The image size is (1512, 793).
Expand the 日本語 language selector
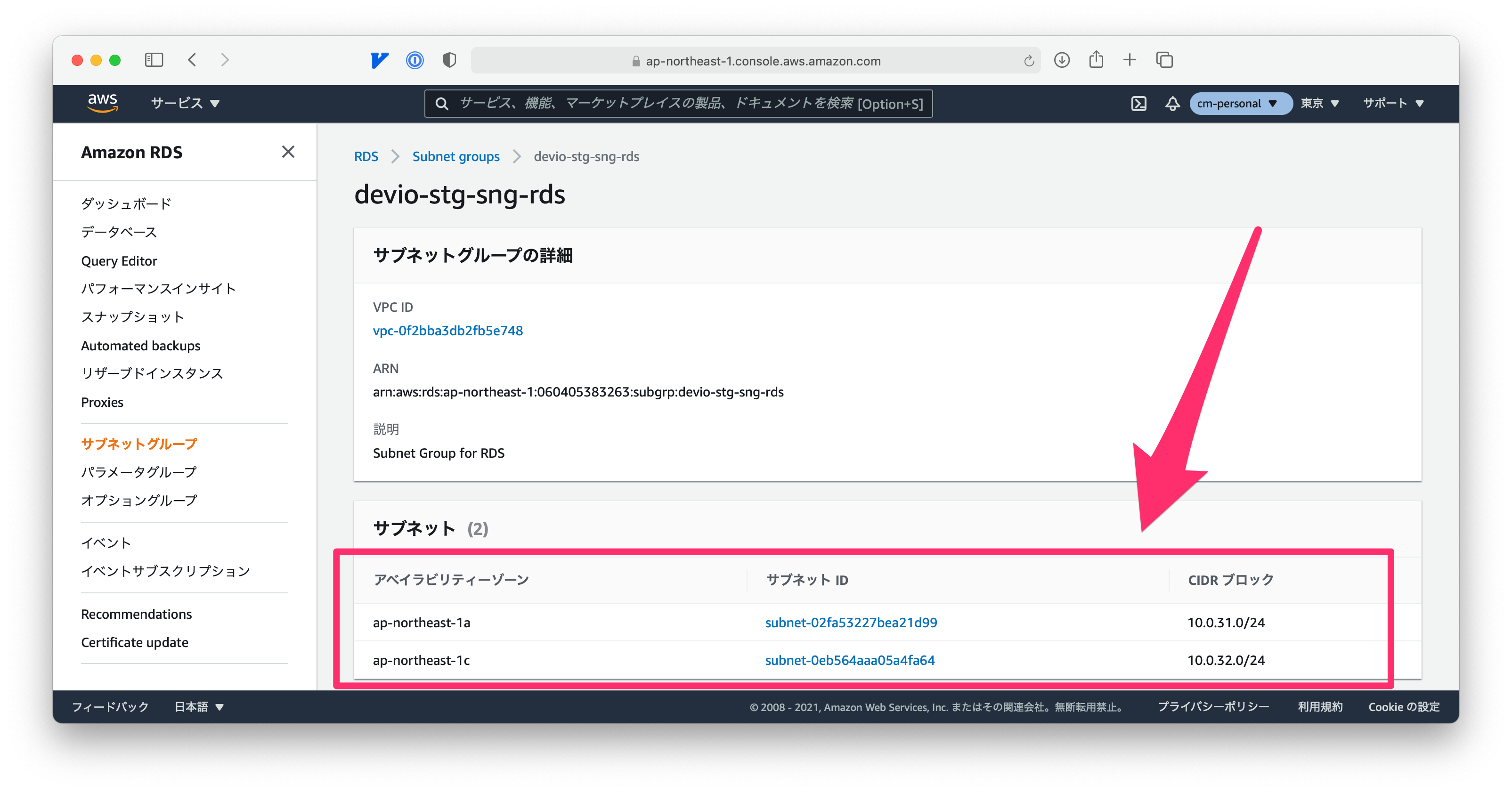[198, 707]
